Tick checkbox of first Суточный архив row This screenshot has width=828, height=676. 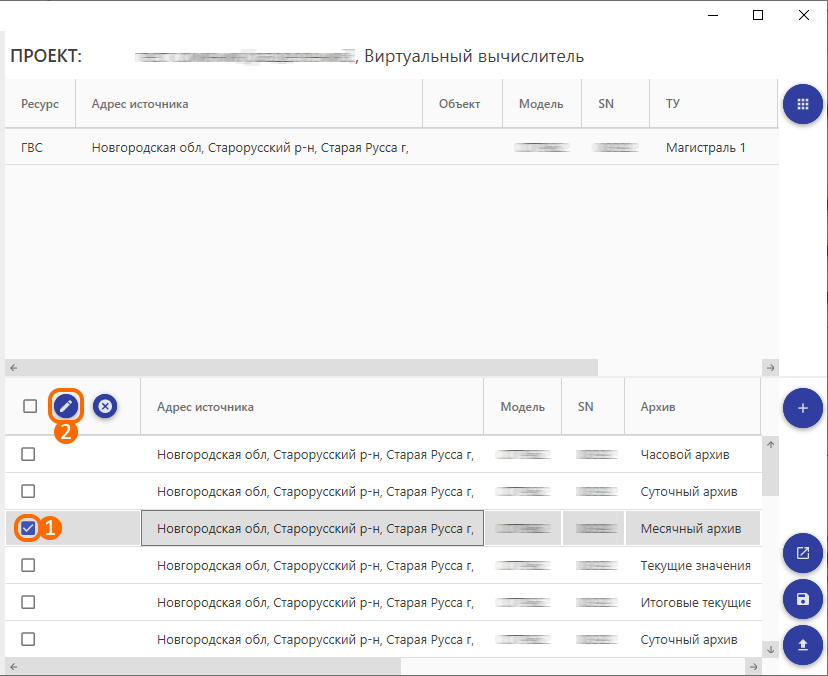click(x=28, y=491)
